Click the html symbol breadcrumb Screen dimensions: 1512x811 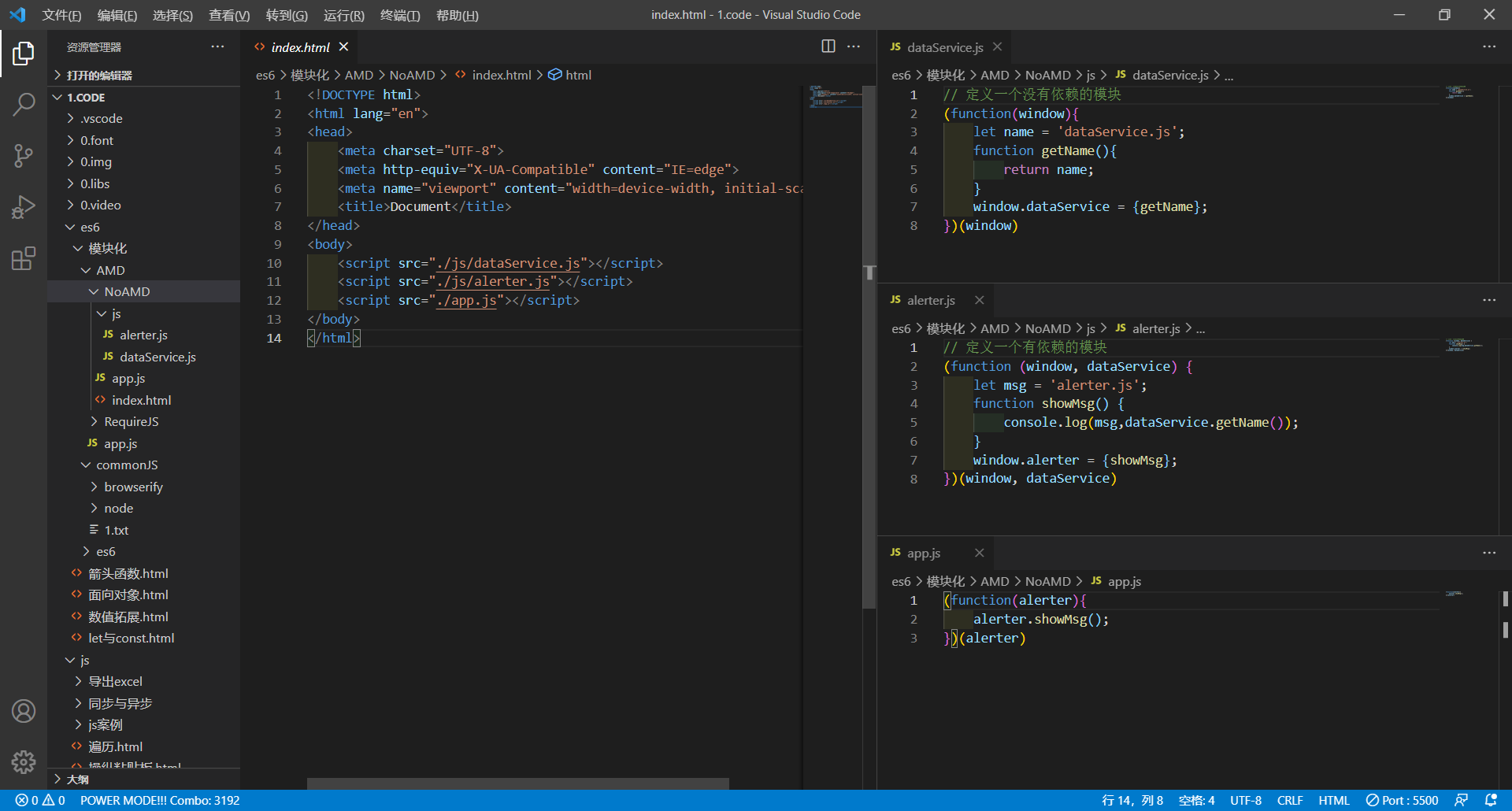point(569,75)
